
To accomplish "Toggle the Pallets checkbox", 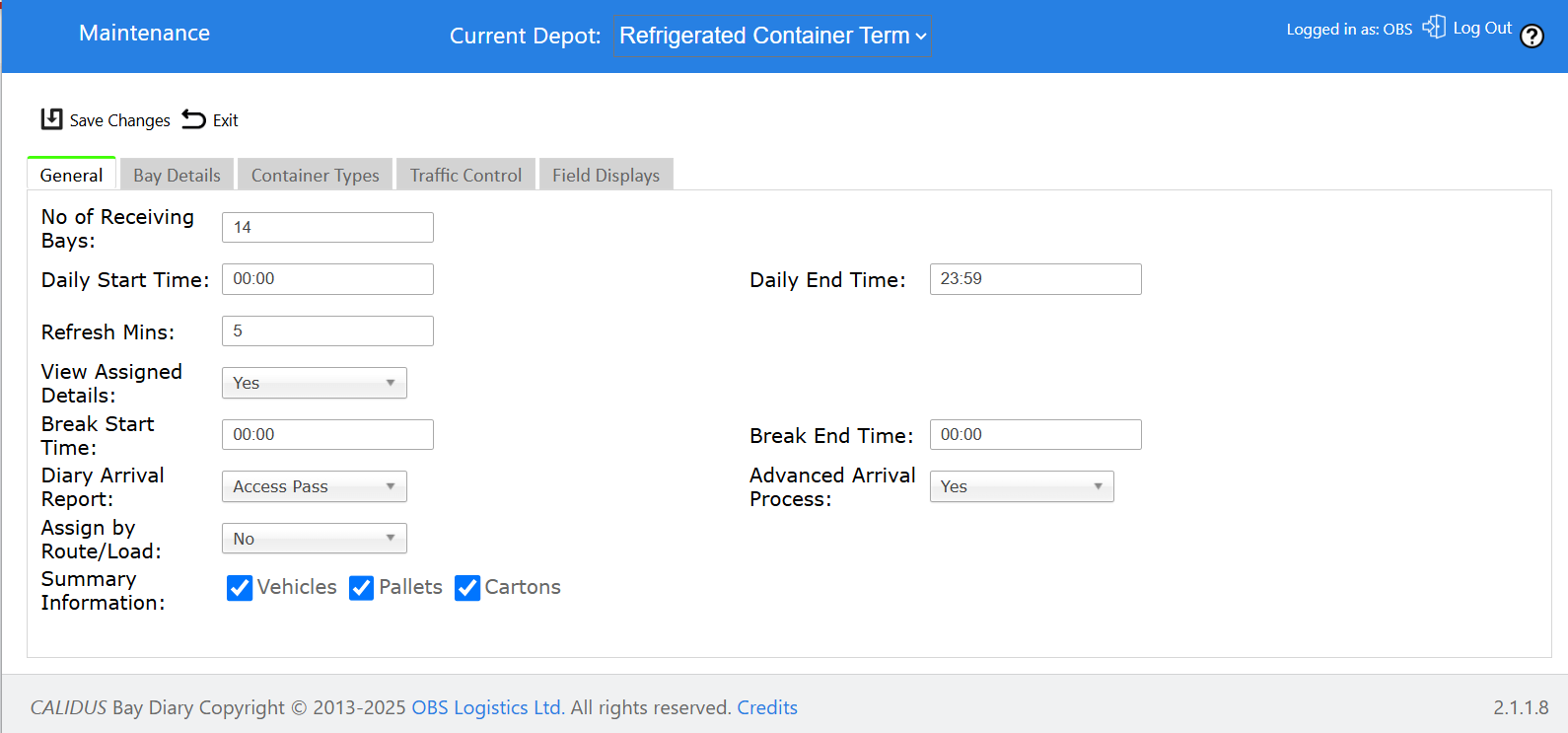I will click(x=362, y=588).
